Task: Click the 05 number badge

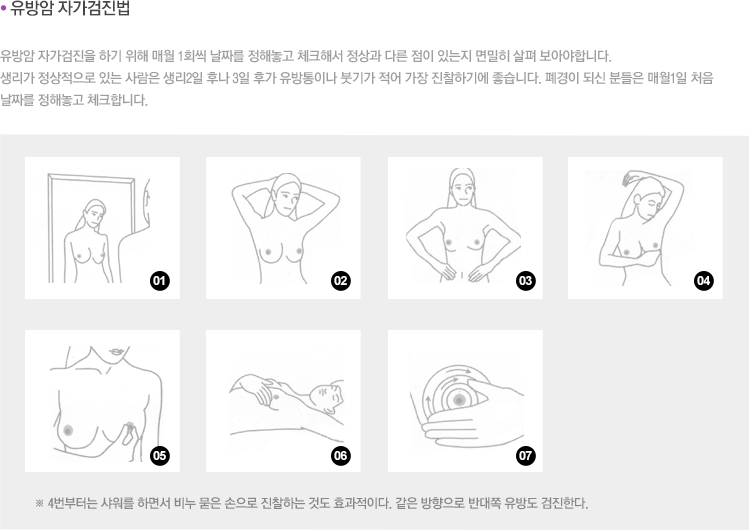Action: point(159,455)
